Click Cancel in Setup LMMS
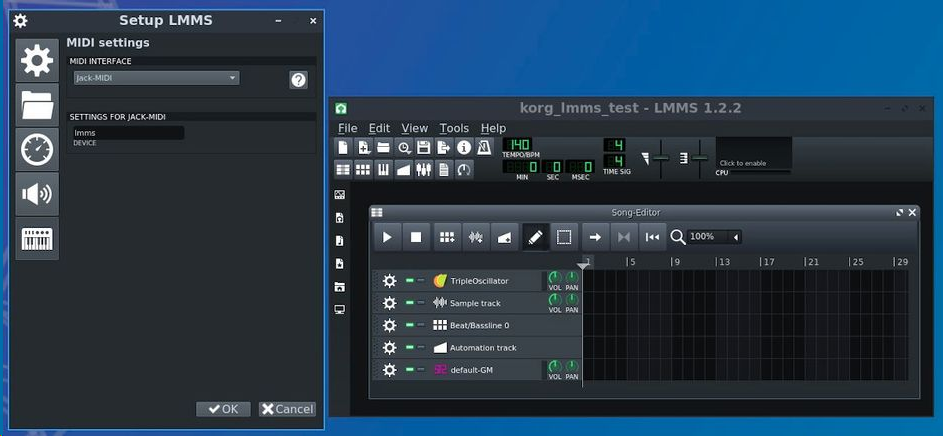 [287, 409]
